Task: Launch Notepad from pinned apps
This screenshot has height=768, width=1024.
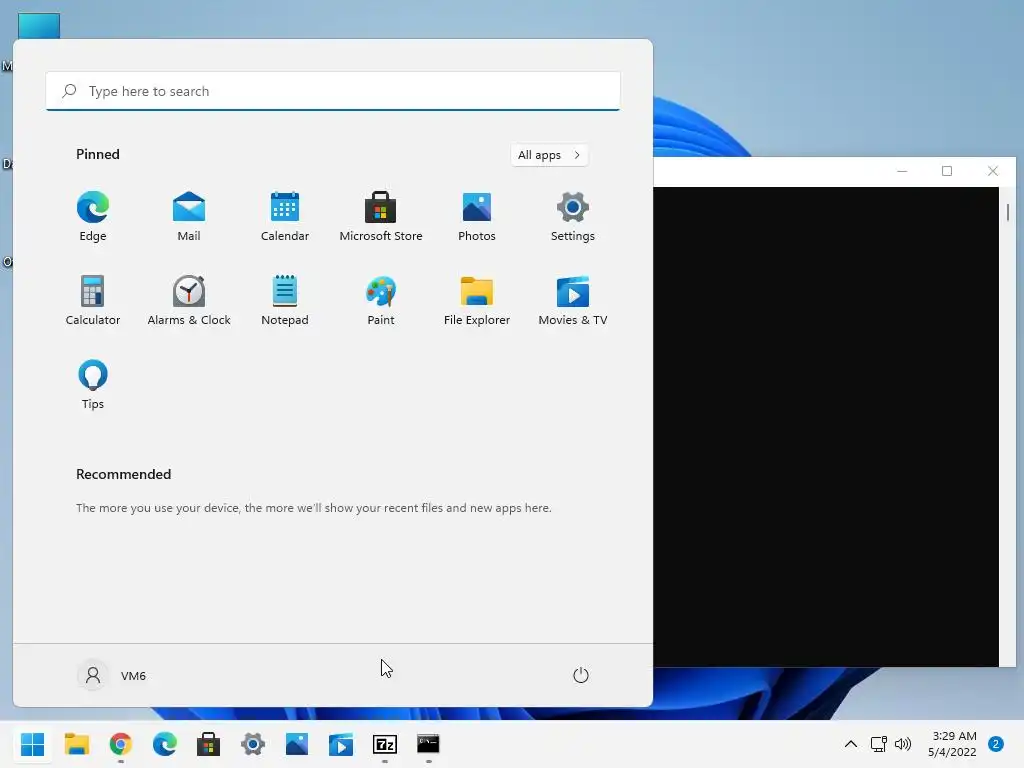Action: (x=285, y=300)
